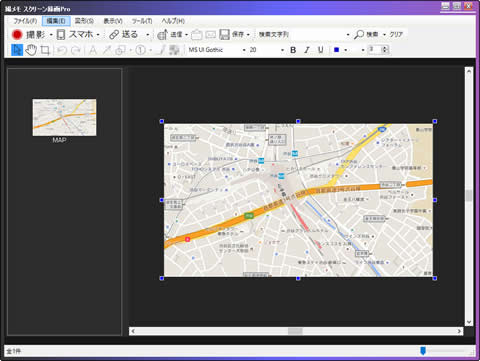Click the vertical scrollbar down arrow
The image size is (480, 361).
pos(469,322)
